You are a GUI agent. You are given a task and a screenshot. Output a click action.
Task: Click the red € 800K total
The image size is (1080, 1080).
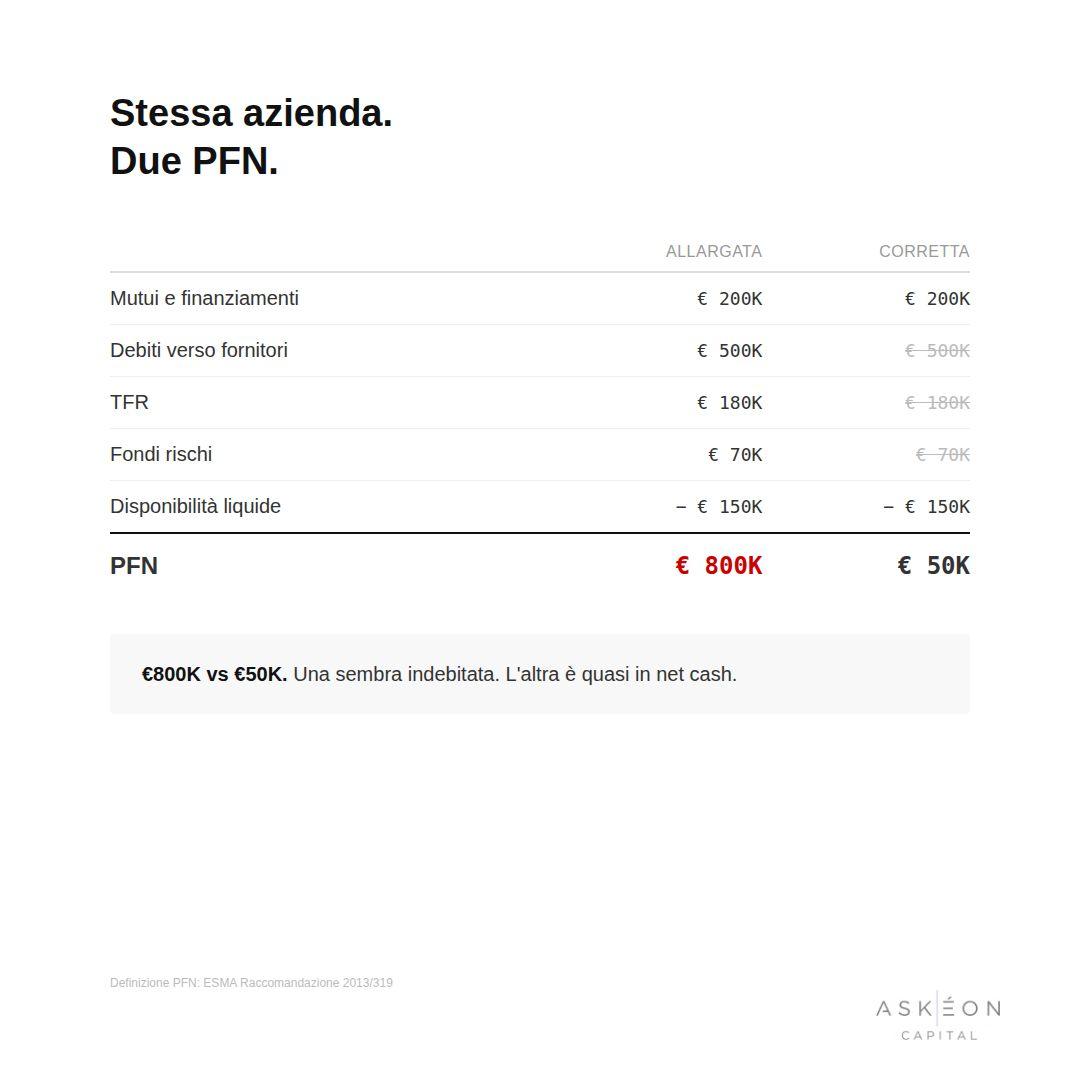718,566
